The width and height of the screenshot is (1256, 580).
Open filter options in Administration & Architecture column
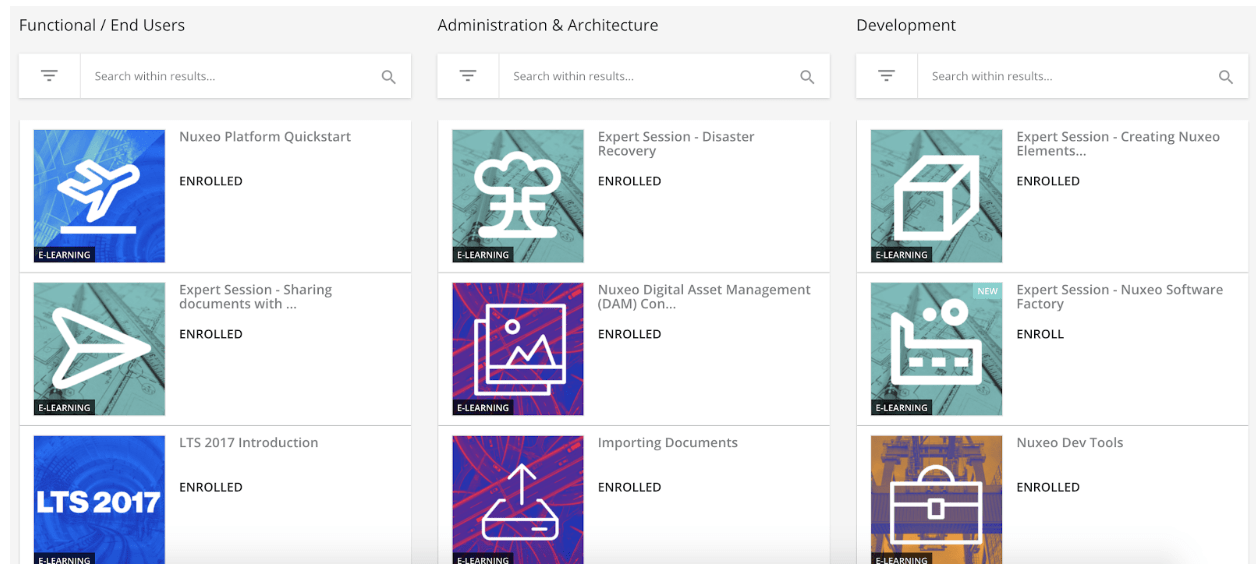coord(468,76)
